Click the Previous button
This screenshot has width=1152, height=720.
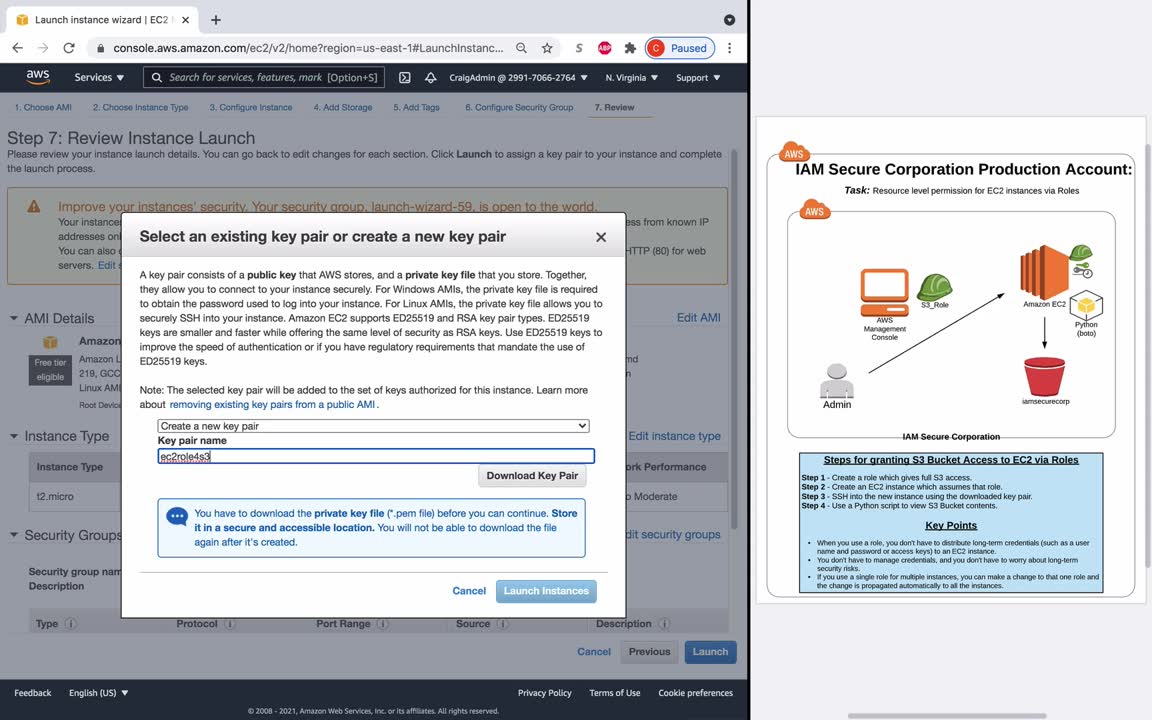click(649, 652)
